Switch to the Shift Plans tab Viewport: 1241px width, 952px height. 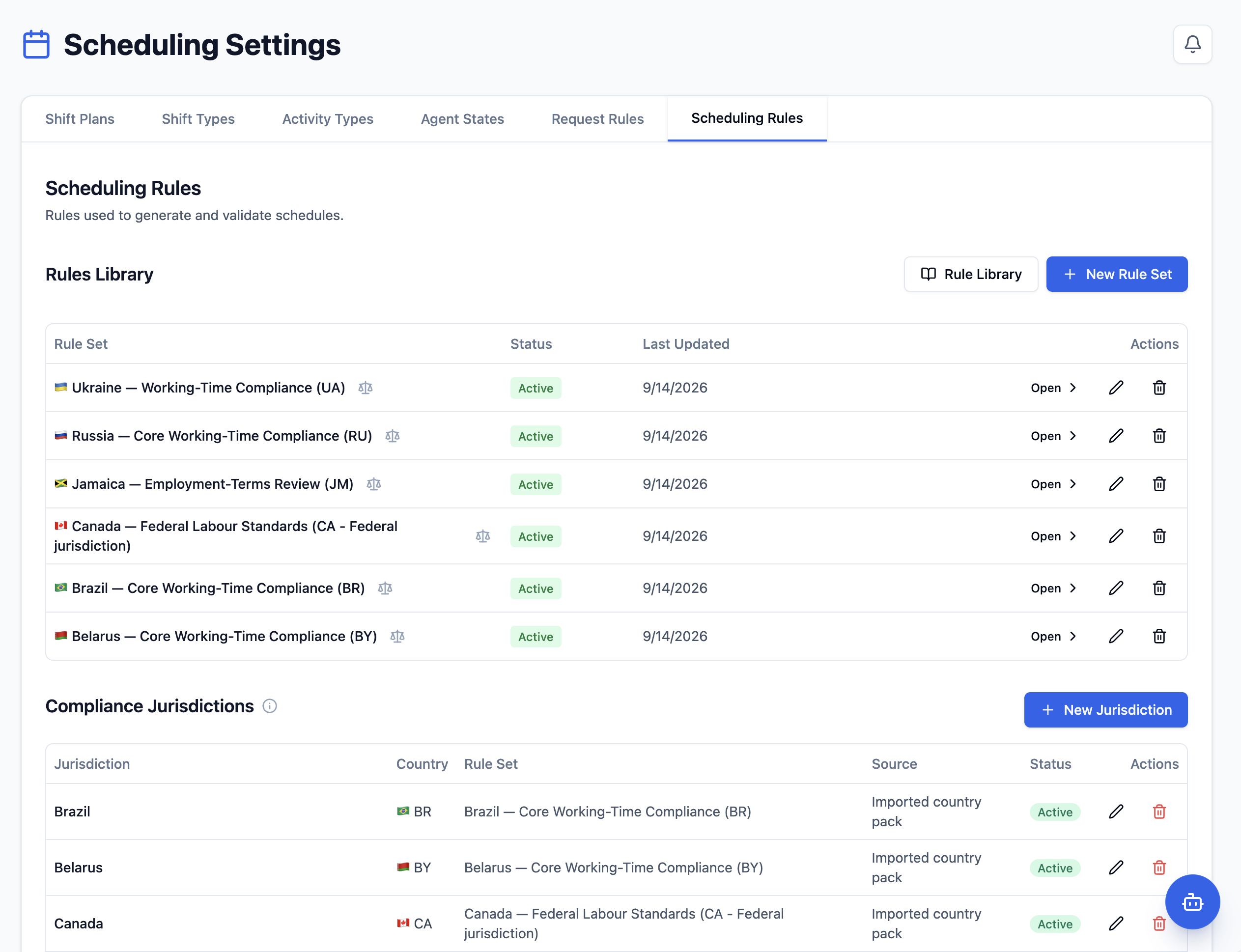tap(80, 119)
